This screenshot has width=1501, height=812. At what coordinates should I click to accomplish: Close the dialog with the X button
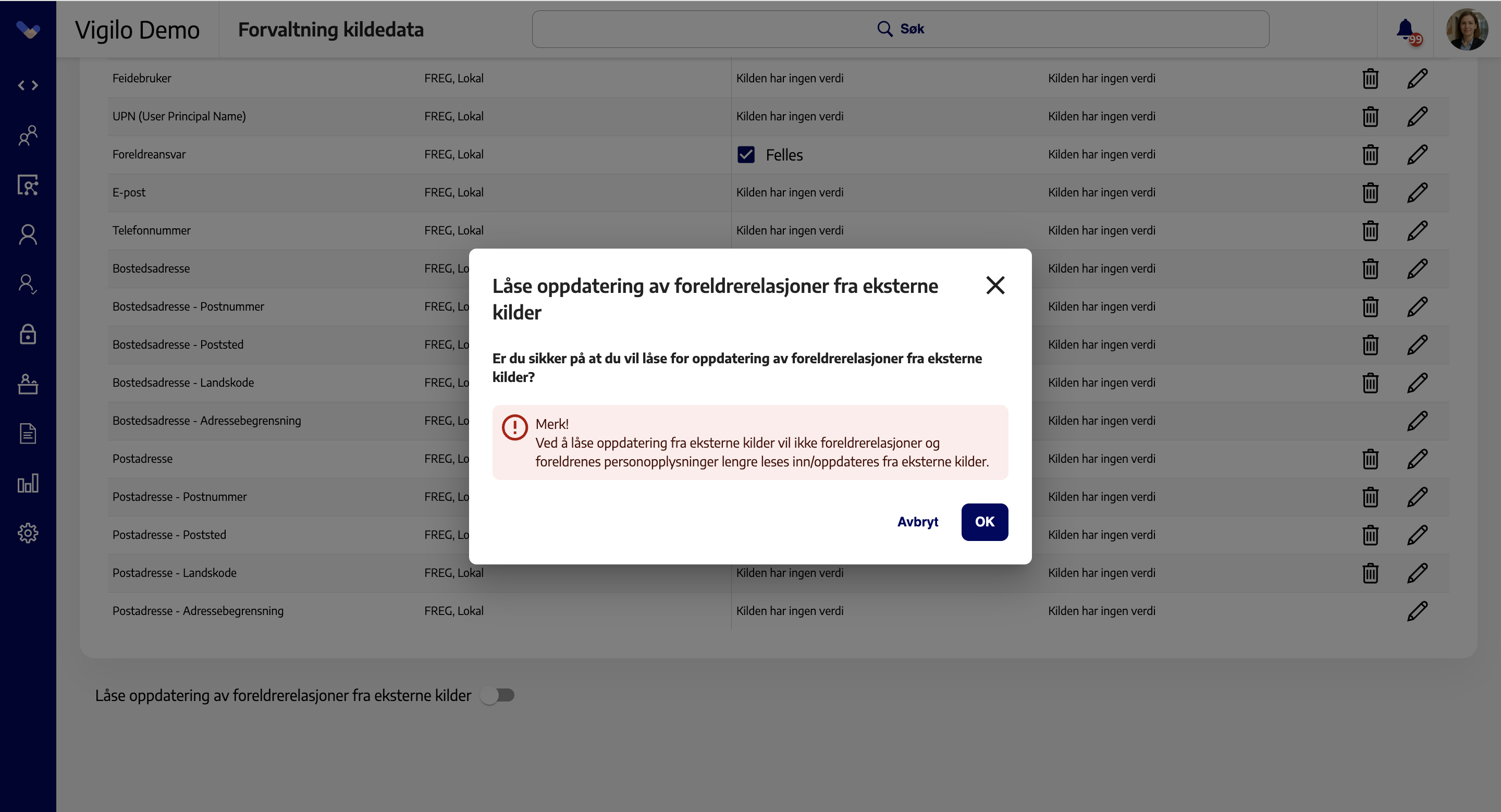[x=995, y=286]
